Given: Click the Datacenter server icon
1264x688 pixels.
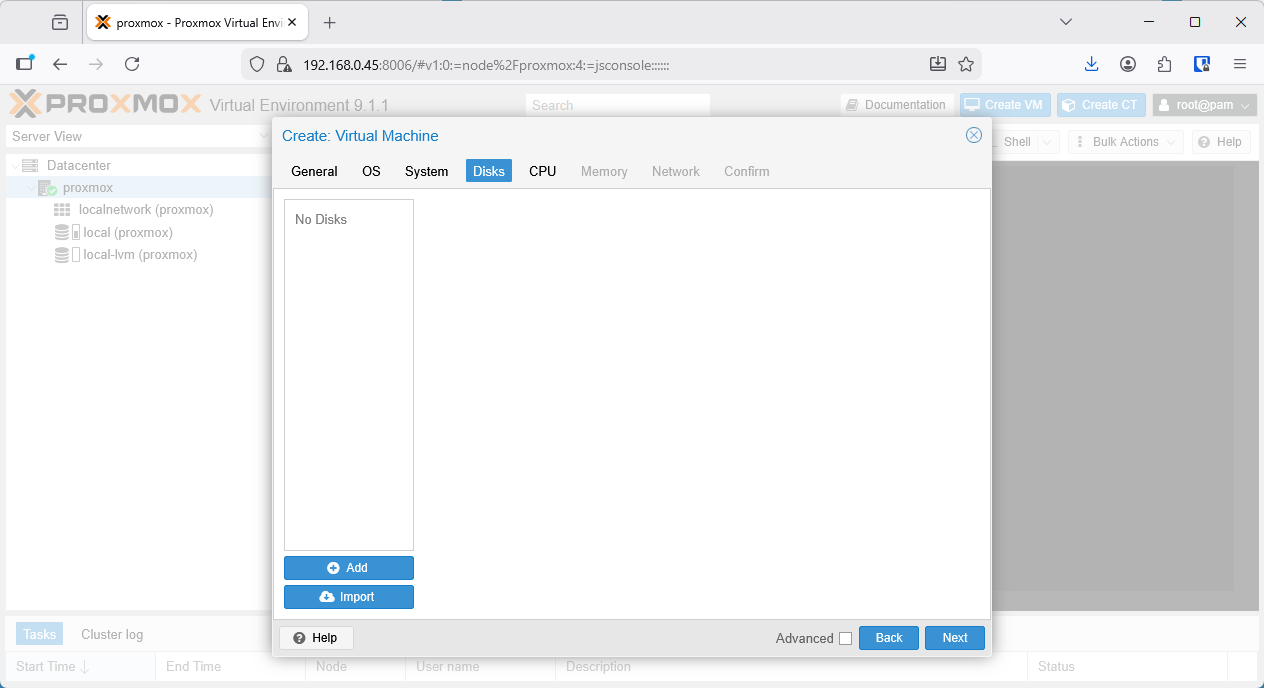Looking at the screenshot, I should point(30,165).
